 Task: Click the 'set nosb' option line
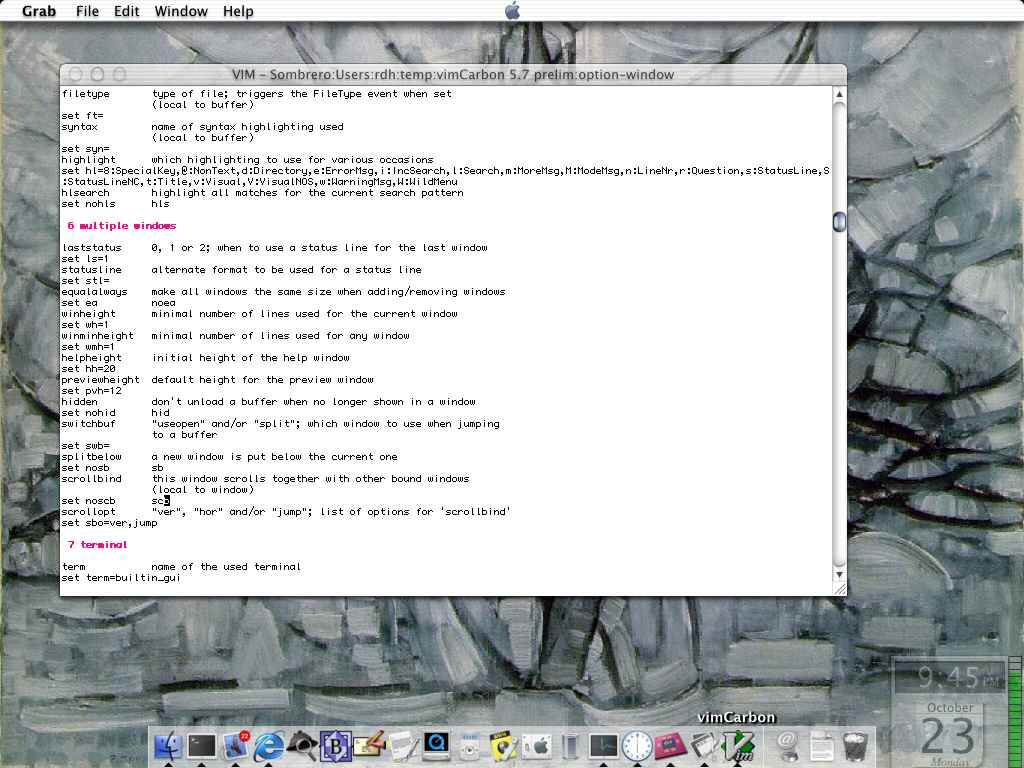[85, 468]
